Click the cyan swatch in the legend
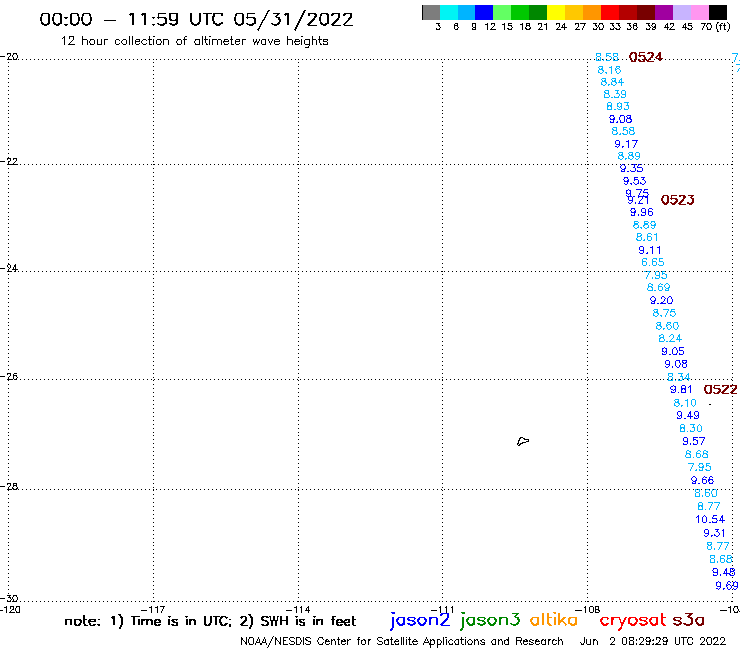 click(x=449, y=12)
